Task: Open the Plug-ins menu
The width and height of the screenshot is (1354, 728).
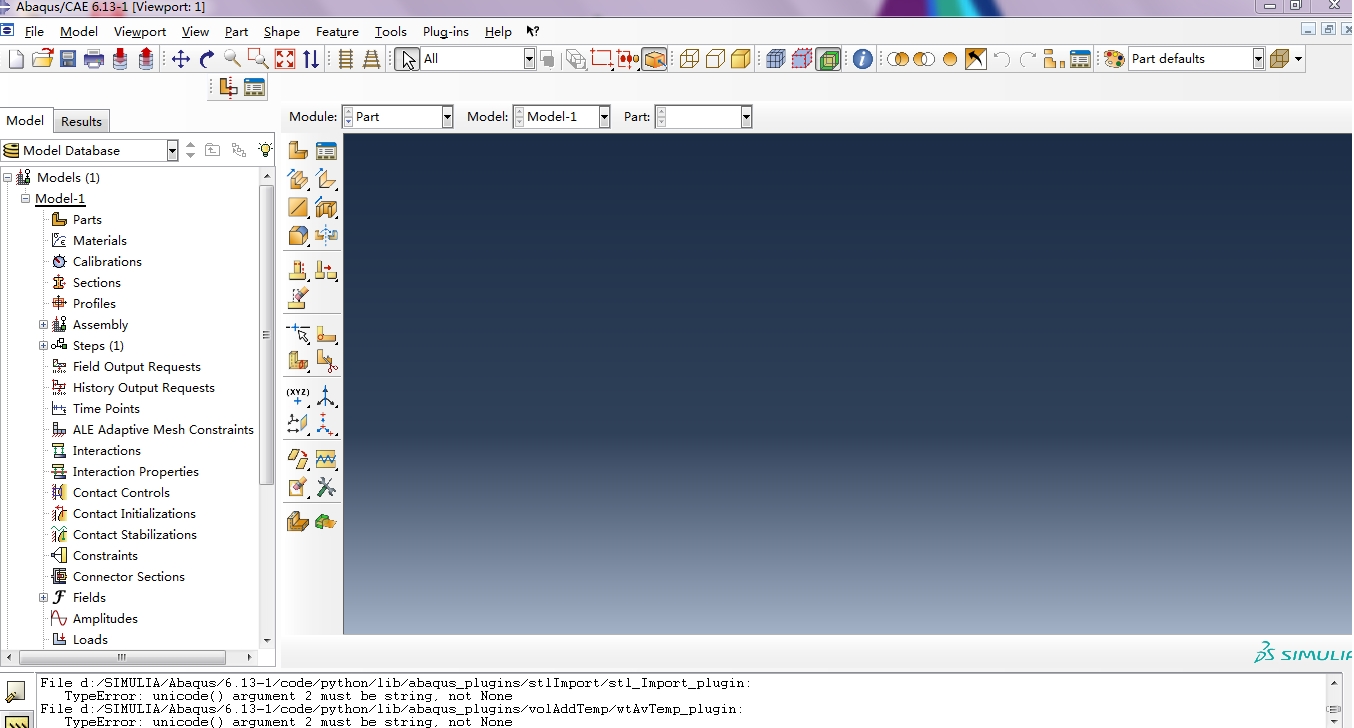Action: click(x=446, y=32)
